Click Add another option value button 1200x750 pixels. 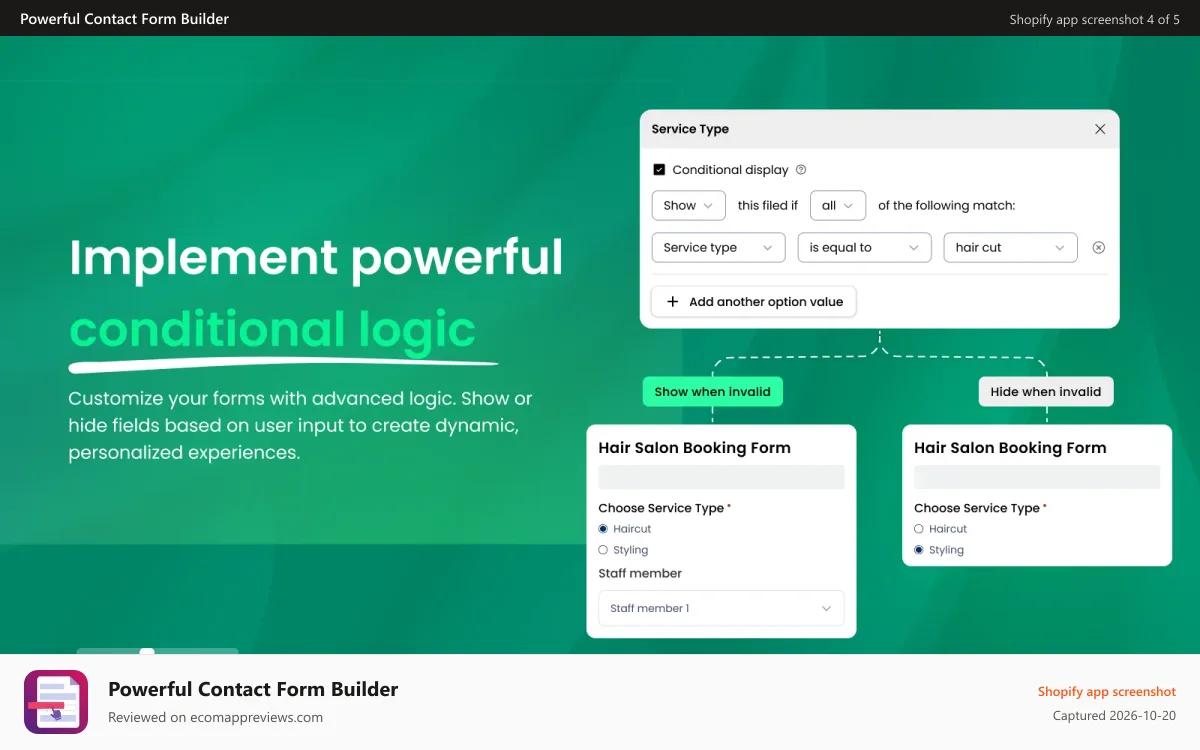(x=754, y=302)
